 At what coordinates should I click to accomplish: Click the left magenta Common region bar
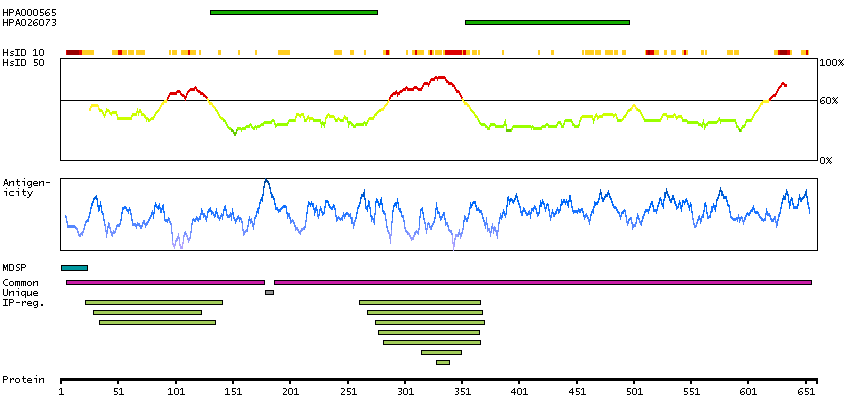(165, 282)
